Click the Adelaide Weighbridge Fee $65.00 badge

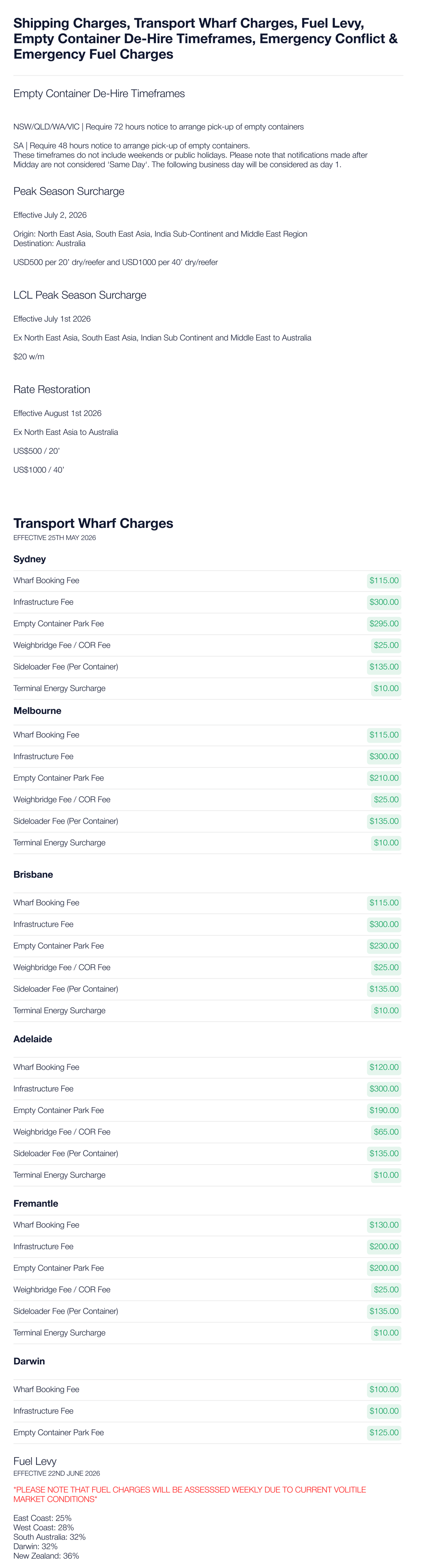pyautogui.click(x=386, y=1132)
